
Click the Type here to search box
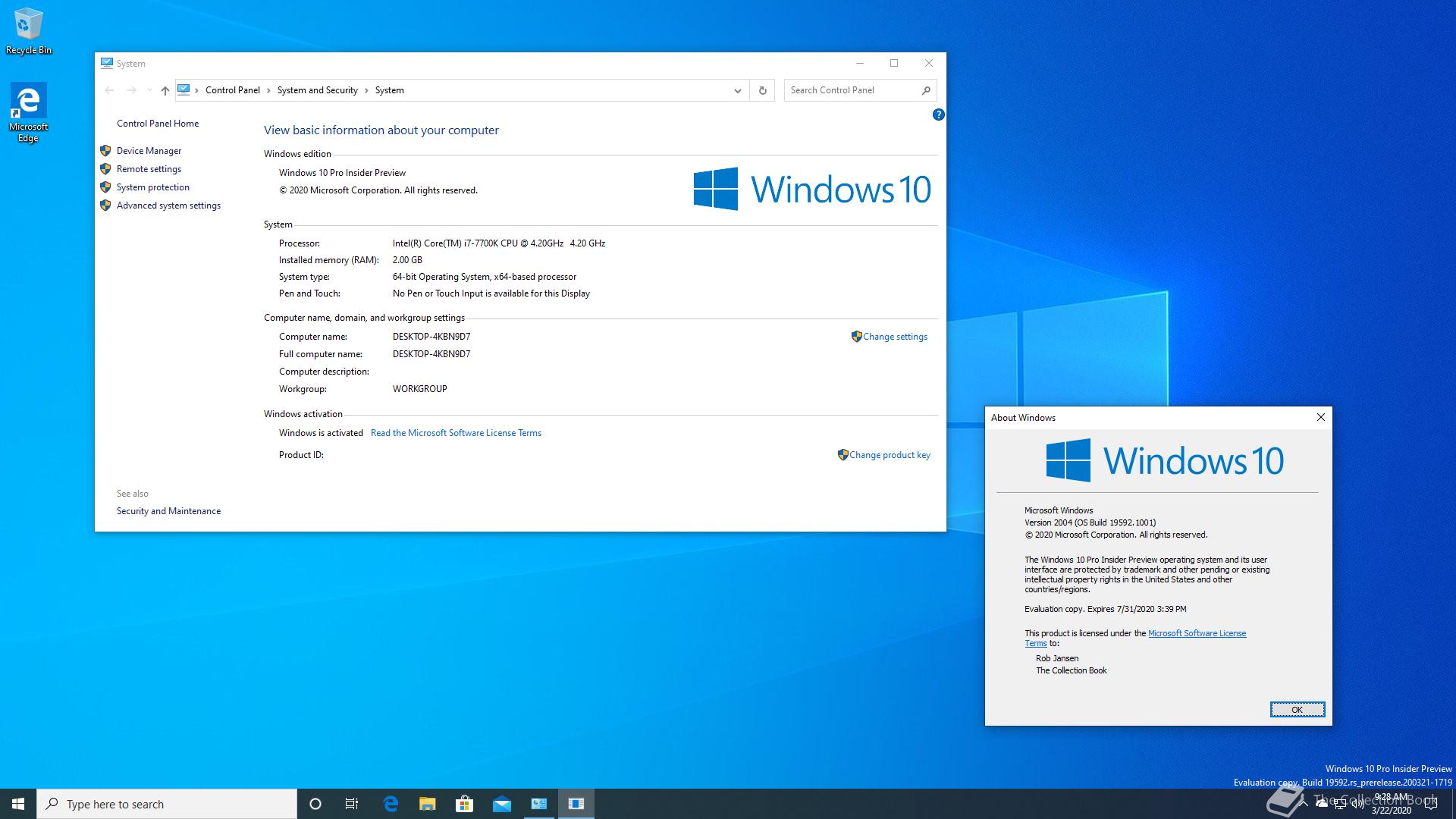pos(167,804)
